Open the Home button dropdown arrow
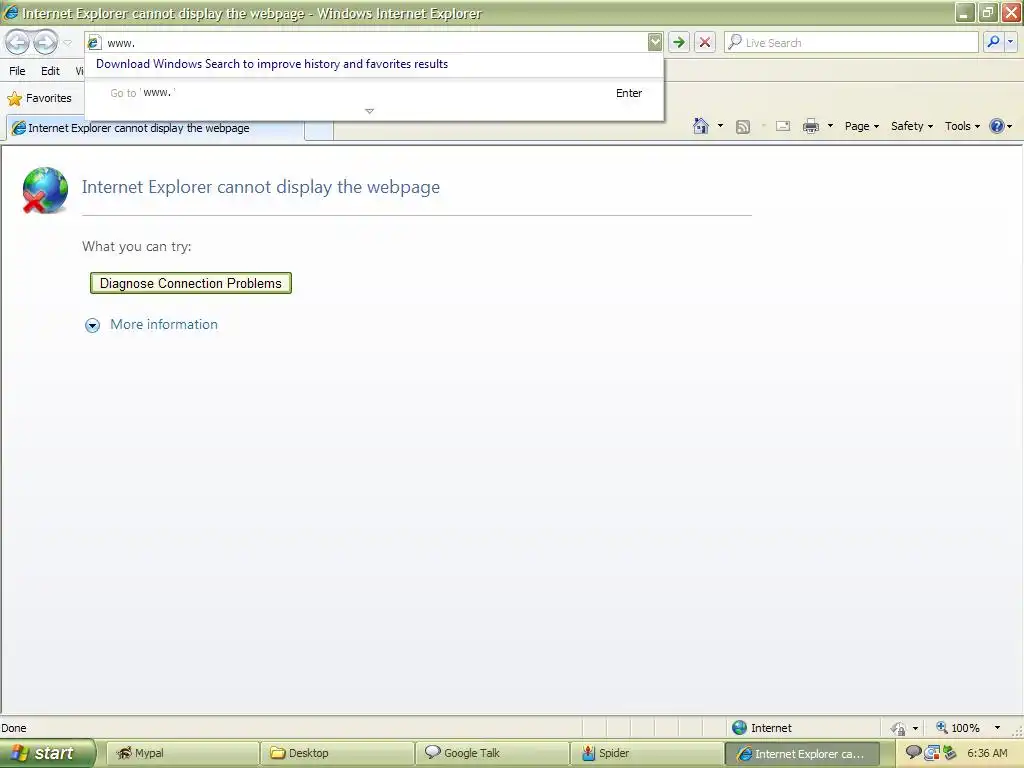This screenshot has width=1024, height=768. [x=720, y=126]
